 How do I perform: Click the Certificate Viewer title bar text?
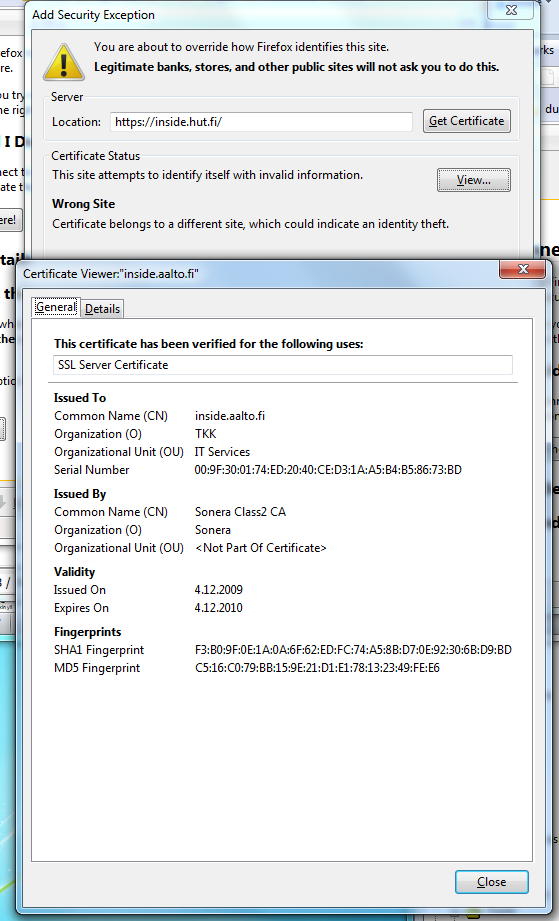point(111,274)
